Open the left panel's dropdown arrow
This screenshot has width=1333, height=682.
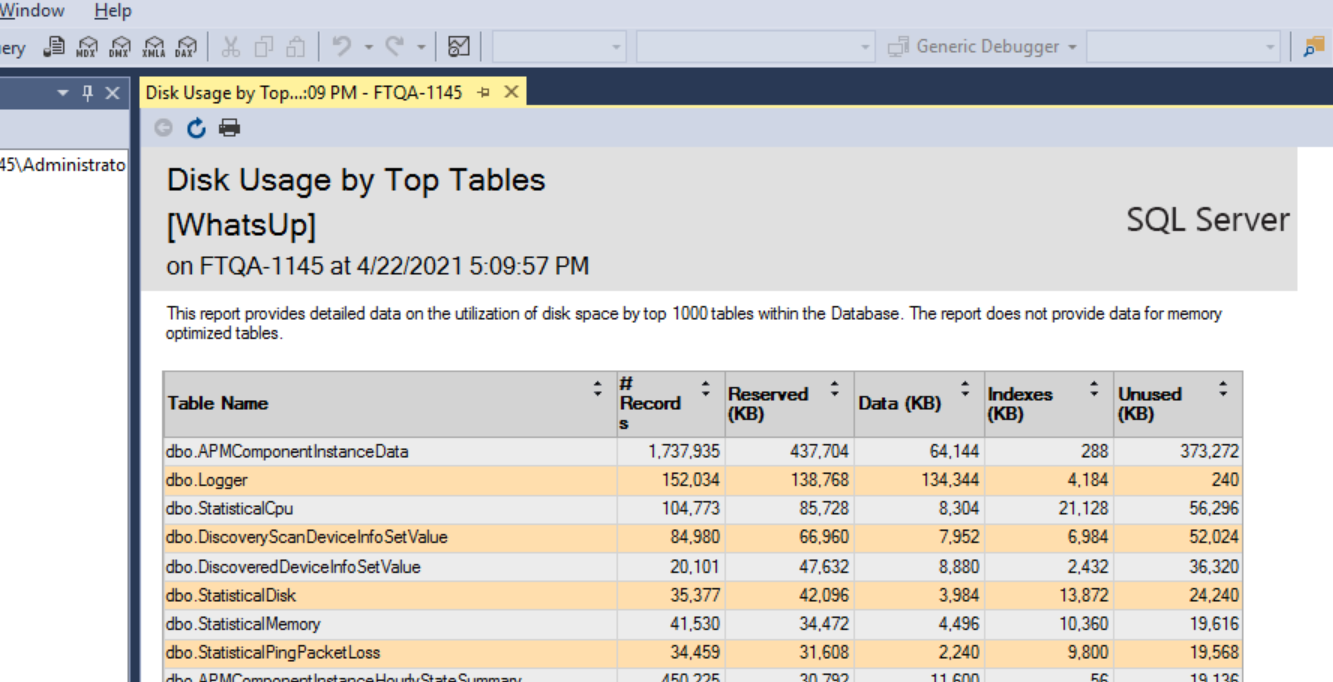pyautogui.click(x=62, y=91)
